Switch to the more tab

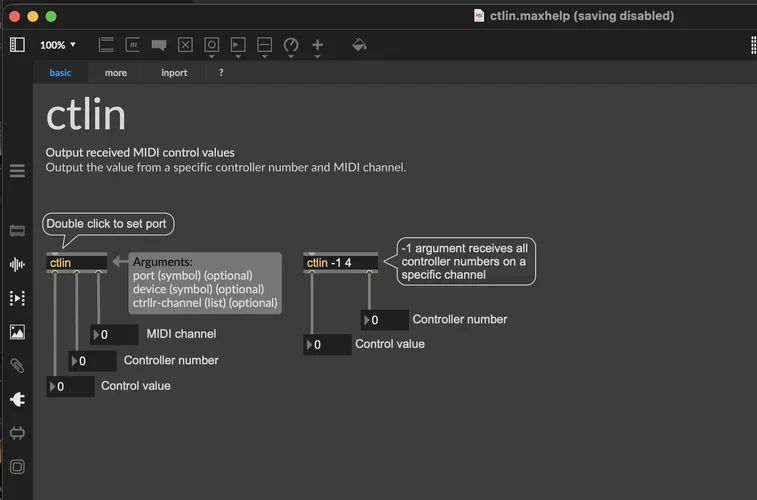click(x=116, y=72)
